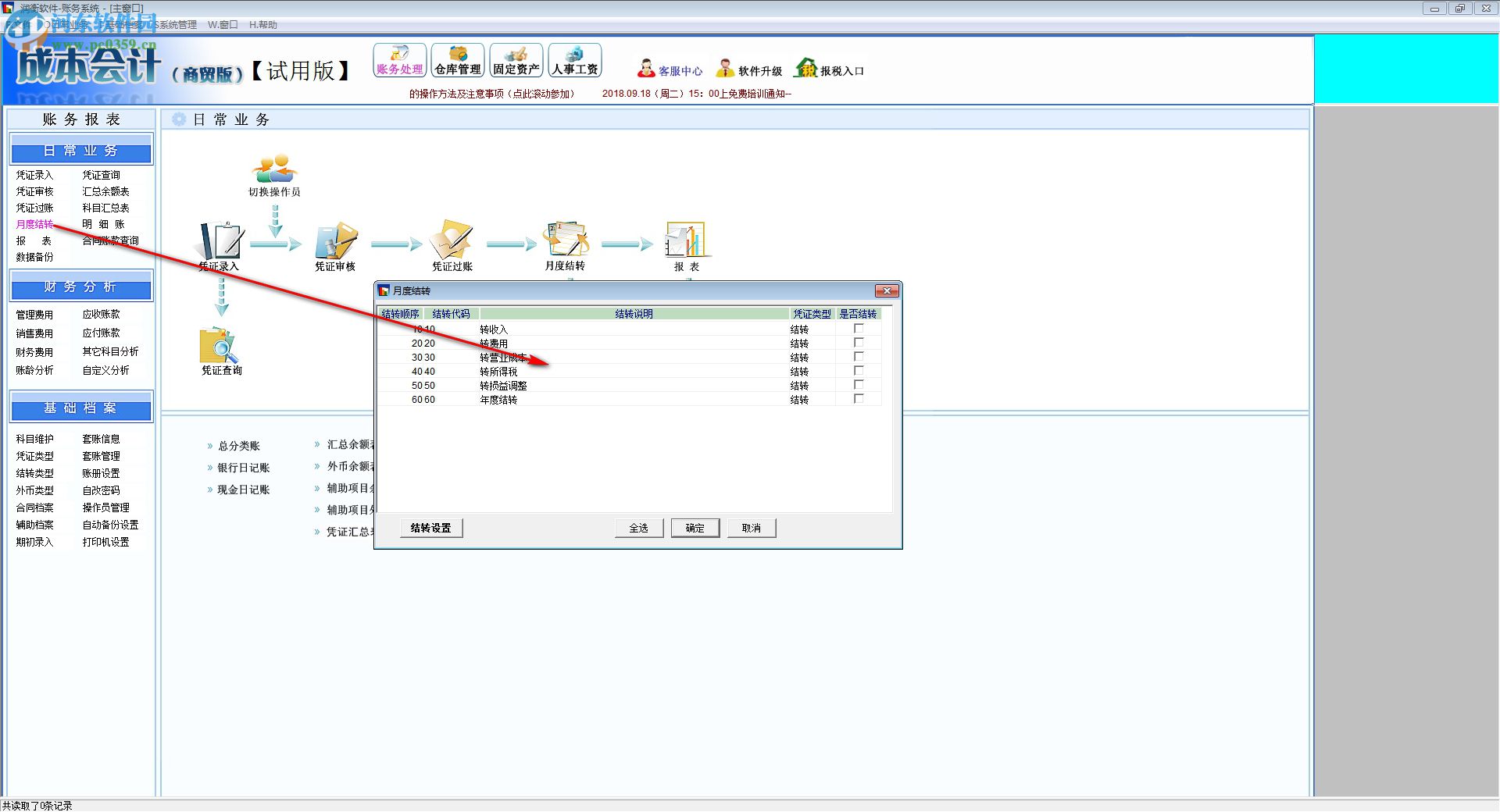Screen dimensions: 1500x812
Task: Open 自动备份设置 link
Action: click(110, 525)
